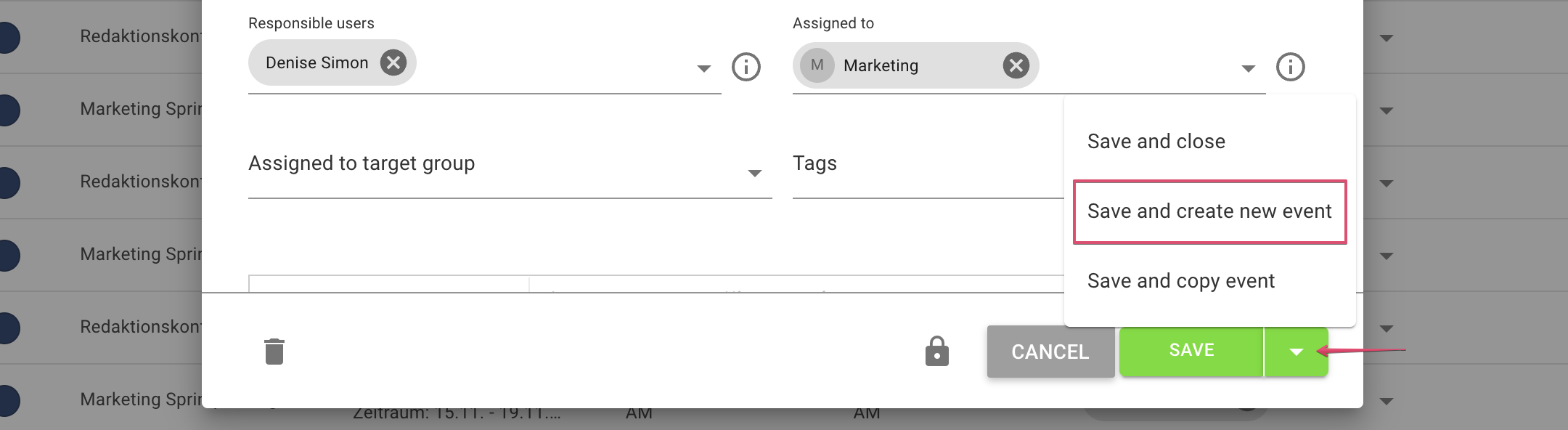Remove the Marketing chip from Assigned to
Image resolution: width=1568 pixels, height=430 pixels.
point(1016,66)
